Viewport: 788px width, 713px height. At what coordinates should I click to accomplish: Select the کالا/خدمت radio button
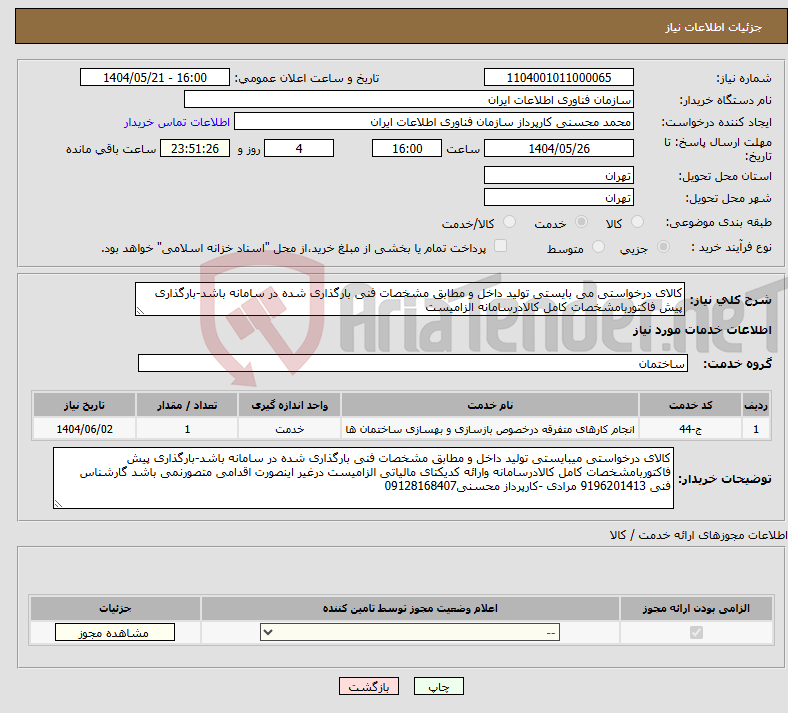tap(510, 222)
